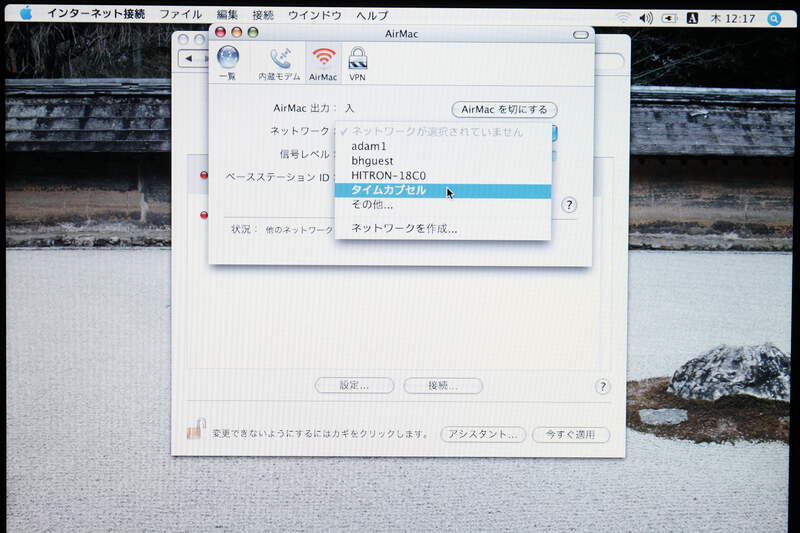This screenshot has width=800, height=533.
Task: Click the toolbar toggle pill in AirMac title bar
Action: [x=581, y=35]
